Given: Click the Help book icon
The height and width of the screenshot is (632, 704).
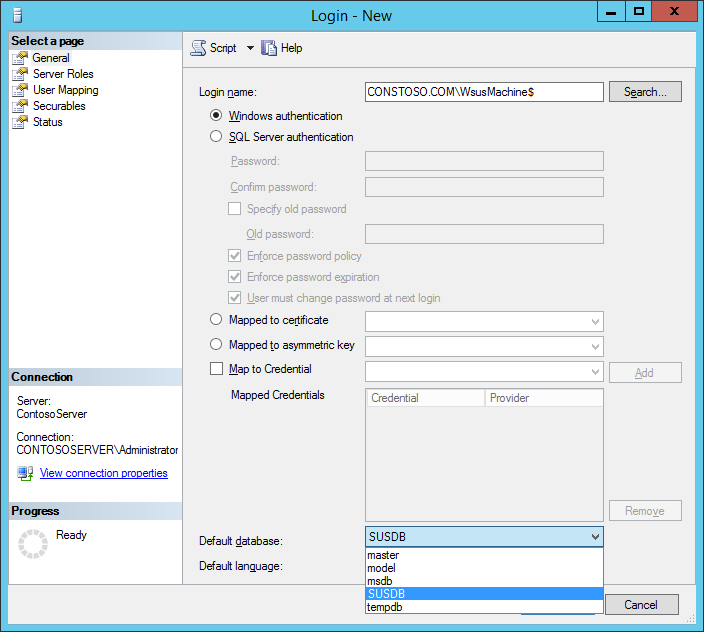Looking at the screenshot, I should (x=269, y=48).
